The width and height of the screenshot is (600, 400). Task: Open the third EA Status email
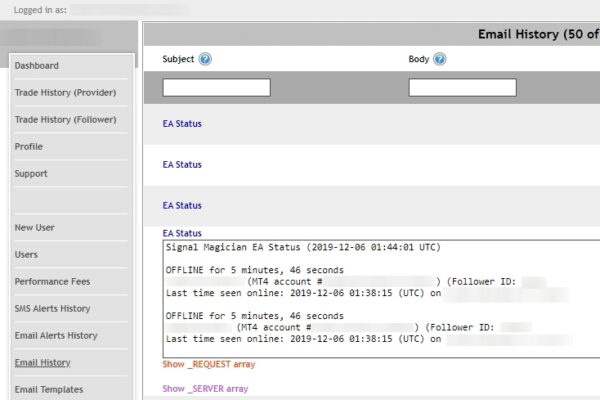pyautogui.click(x=182, y=205)
